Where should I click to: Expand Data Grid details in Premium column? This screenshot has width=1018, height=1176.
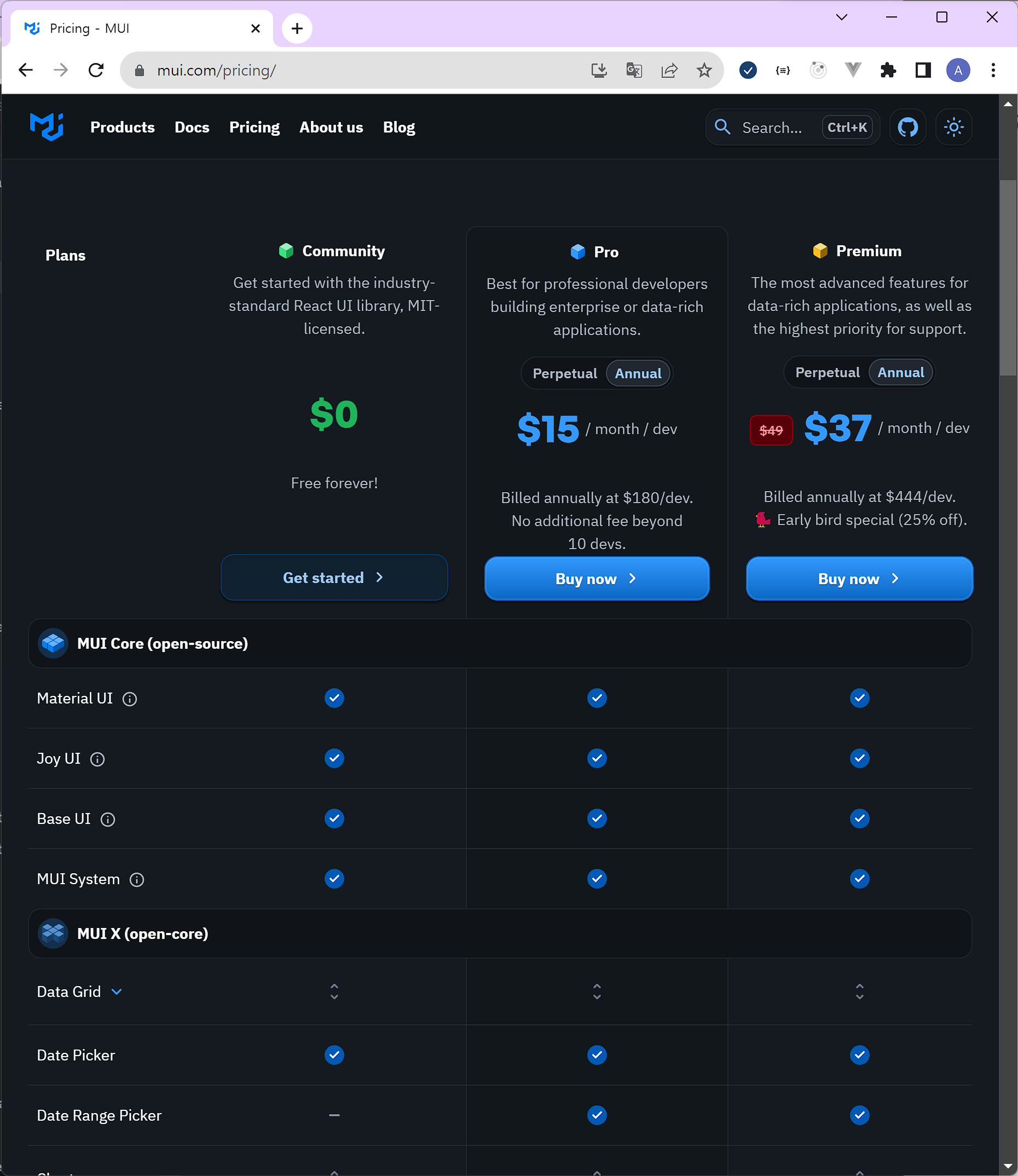coord(859,991)
